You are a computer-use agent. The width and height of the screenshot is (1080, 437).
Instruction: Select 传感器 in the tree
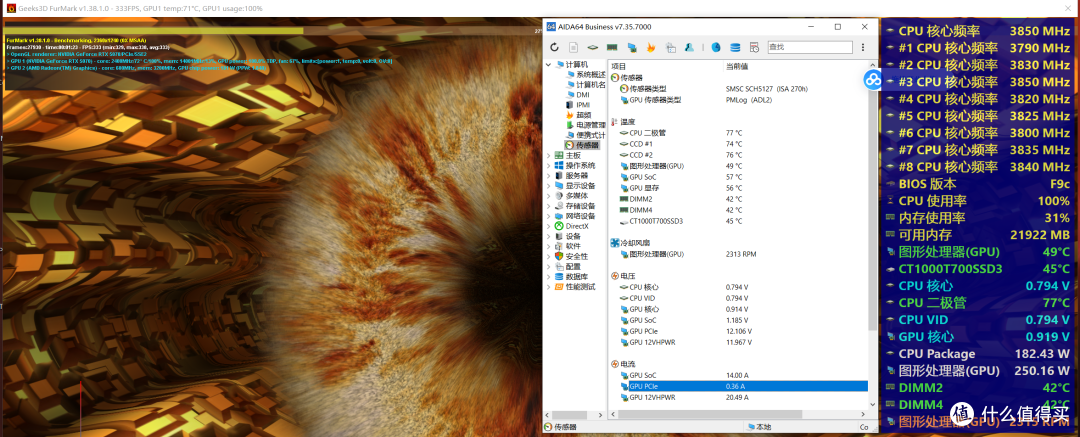point(582,145)
